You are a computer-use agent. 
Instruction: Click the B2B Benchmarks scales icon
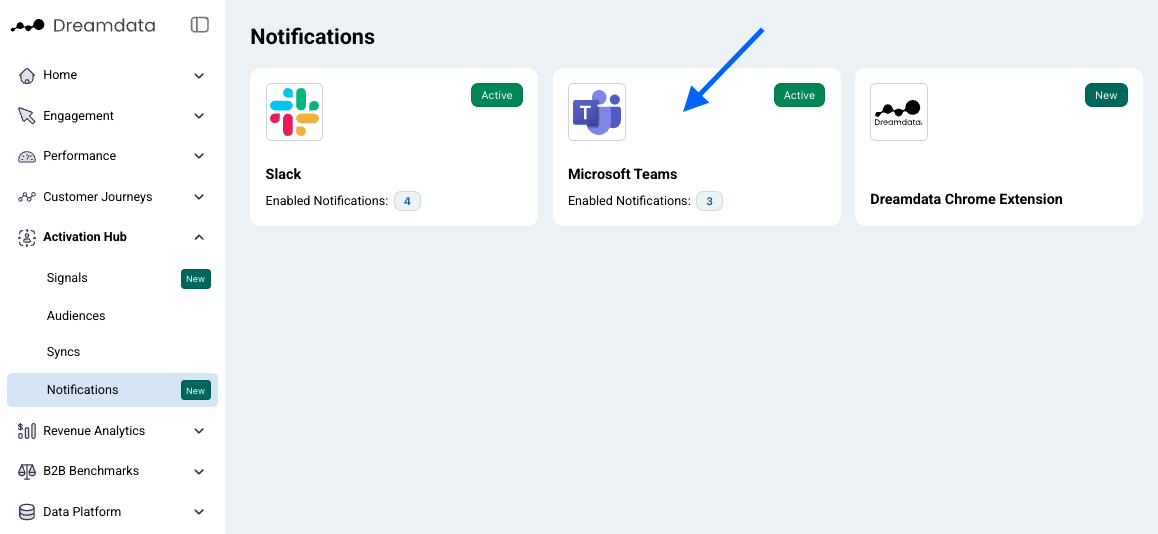27,471
